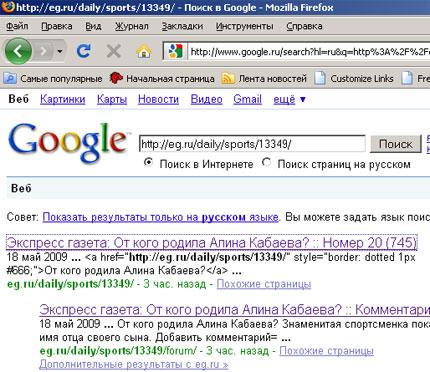Expand the ещё more services dropdown

289,99
